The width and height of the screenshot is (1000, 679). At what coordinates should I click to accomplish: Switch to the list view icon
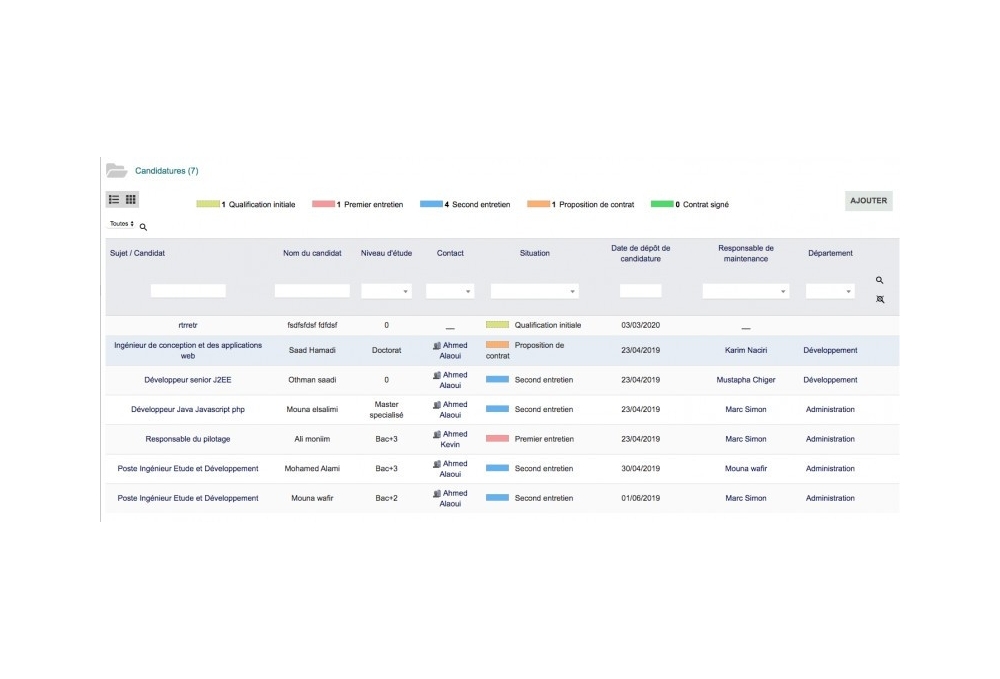113,199
